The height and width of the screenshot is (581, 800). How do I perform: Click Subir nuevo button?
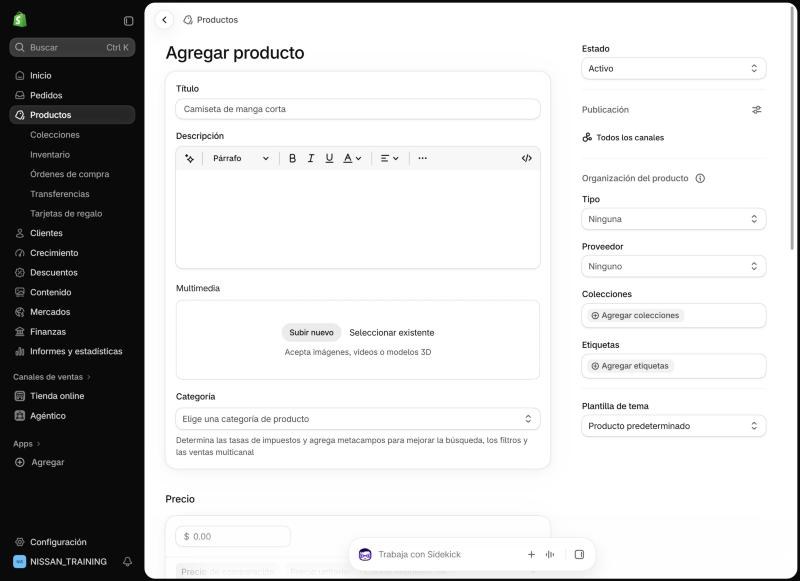click(x=311, y=333)
